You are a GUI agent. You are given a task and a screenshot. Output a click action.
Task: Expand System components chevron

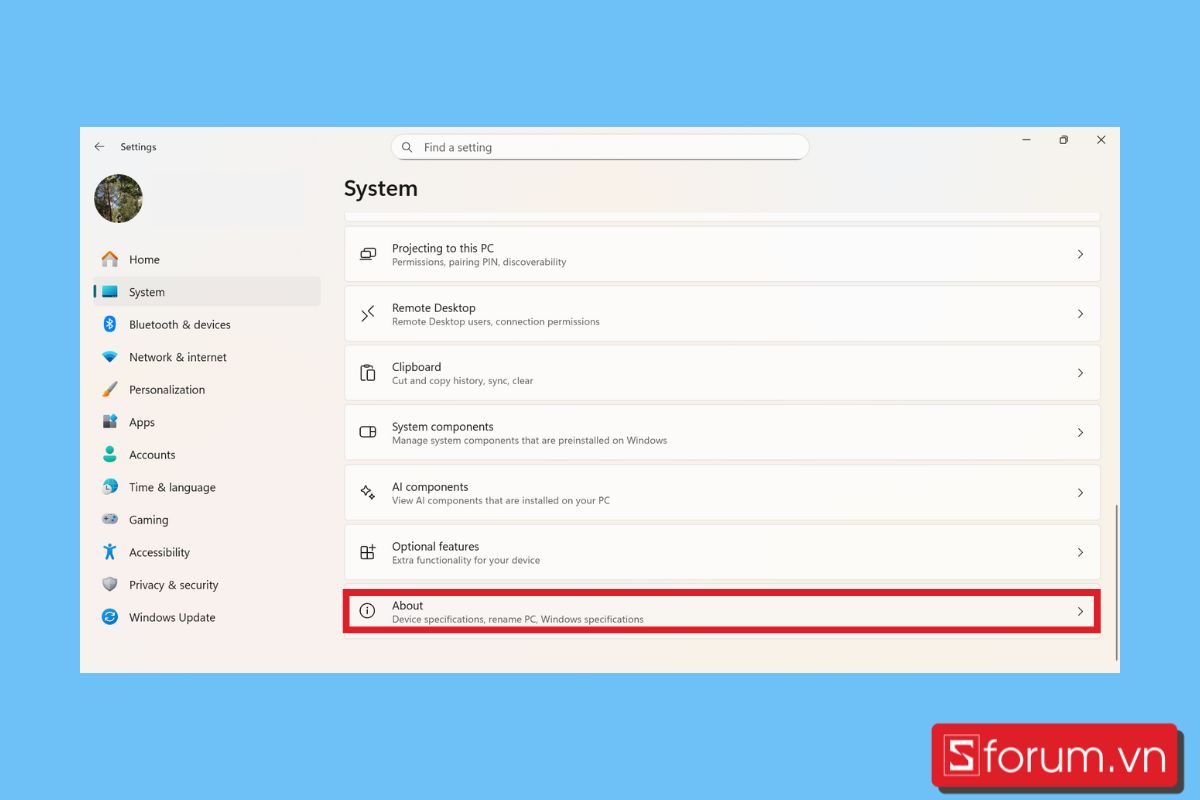1080,433
